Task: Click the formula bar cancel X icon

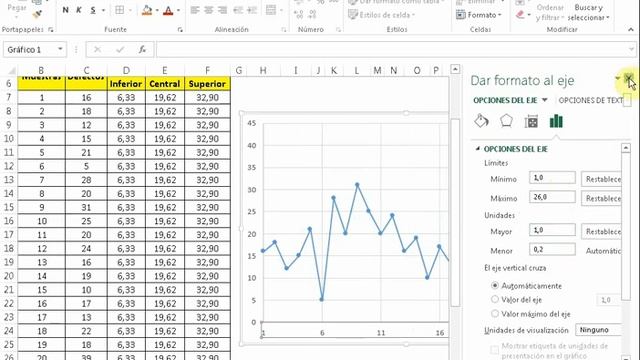Action: click(98, 50)
